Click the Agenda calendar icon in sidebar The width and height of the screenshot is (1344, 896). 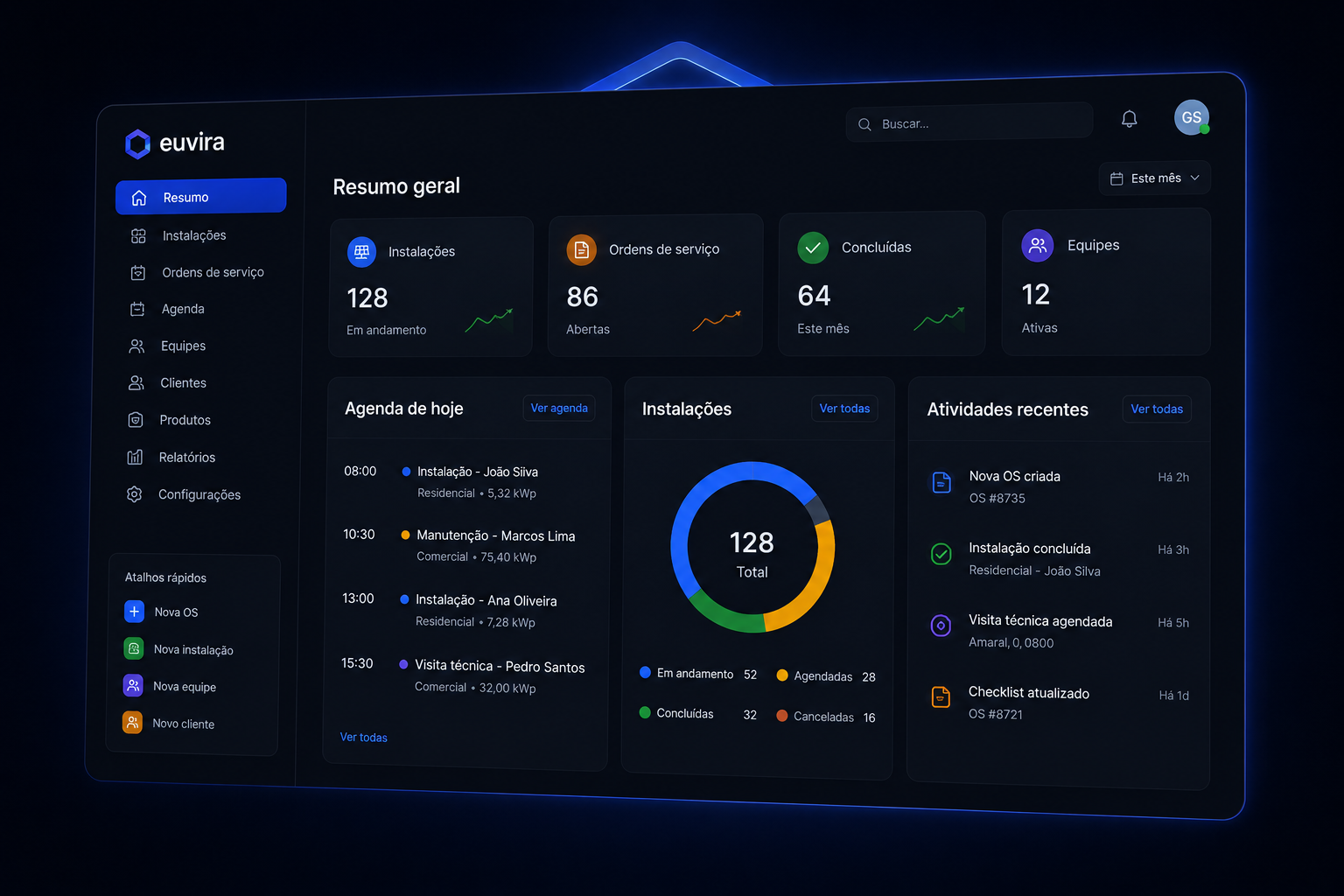coord(137,309)
